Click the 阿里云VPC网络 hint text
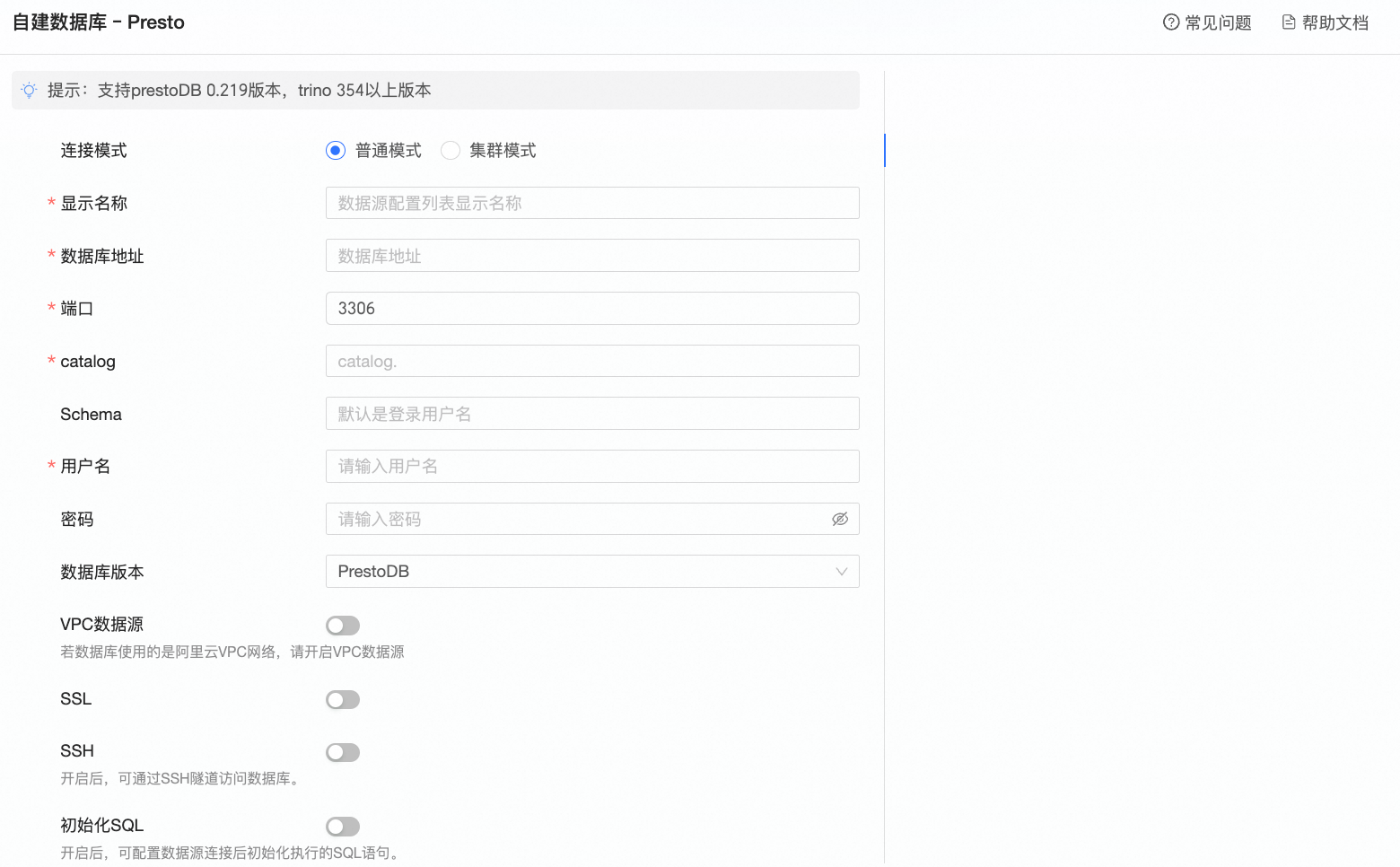This screenshot has width=1400, height=867. coord(232,652)
